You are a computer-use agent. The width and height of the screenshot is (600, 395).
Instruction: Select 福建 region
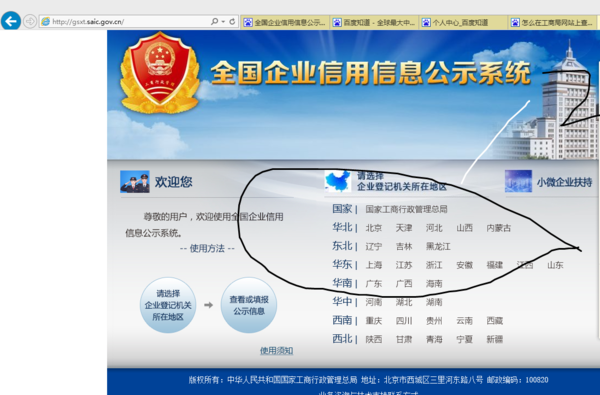(494, 265)
